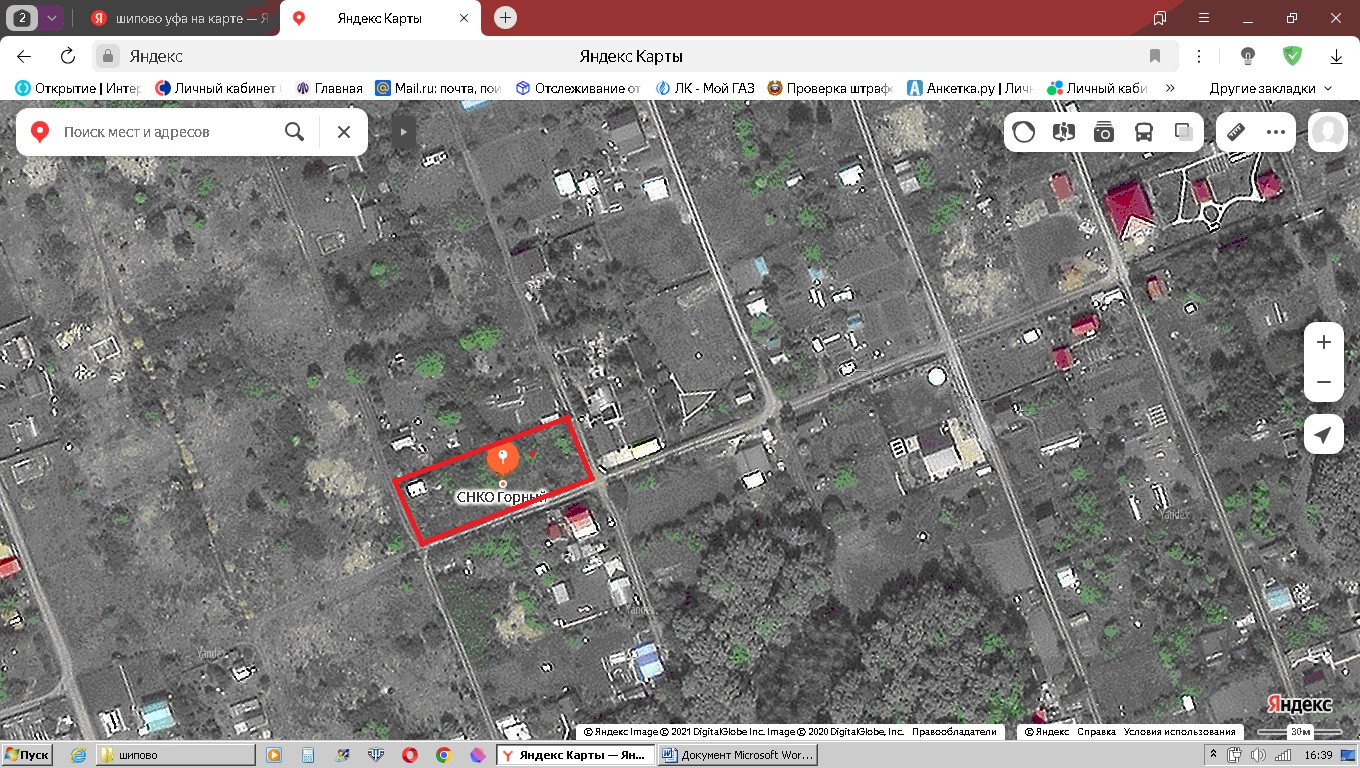Click the orange СНКО Горный map pin
This screenshot has height=768, width=1360.
[502, 459]
